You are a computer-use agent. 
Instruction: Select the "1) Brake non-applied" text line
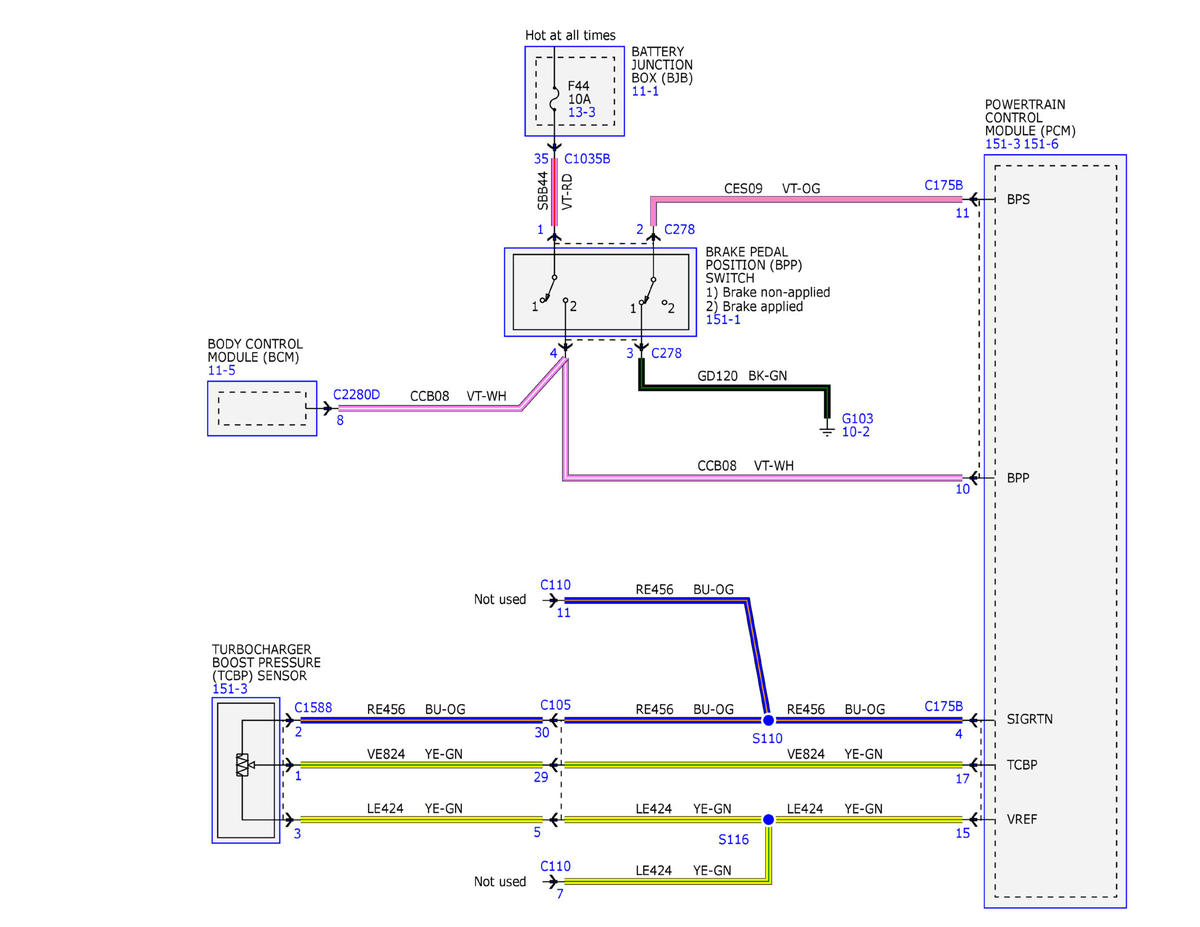767,292
